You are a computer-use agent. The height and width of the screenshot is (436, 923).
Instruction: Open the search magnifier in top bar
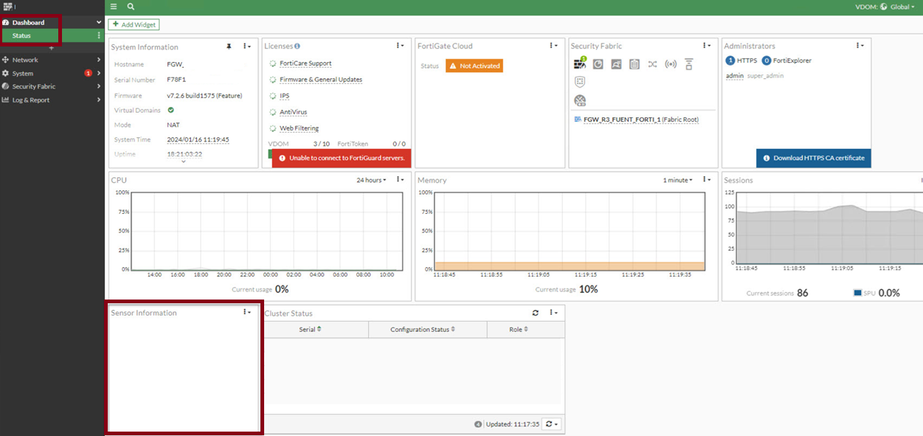point(131,7)
